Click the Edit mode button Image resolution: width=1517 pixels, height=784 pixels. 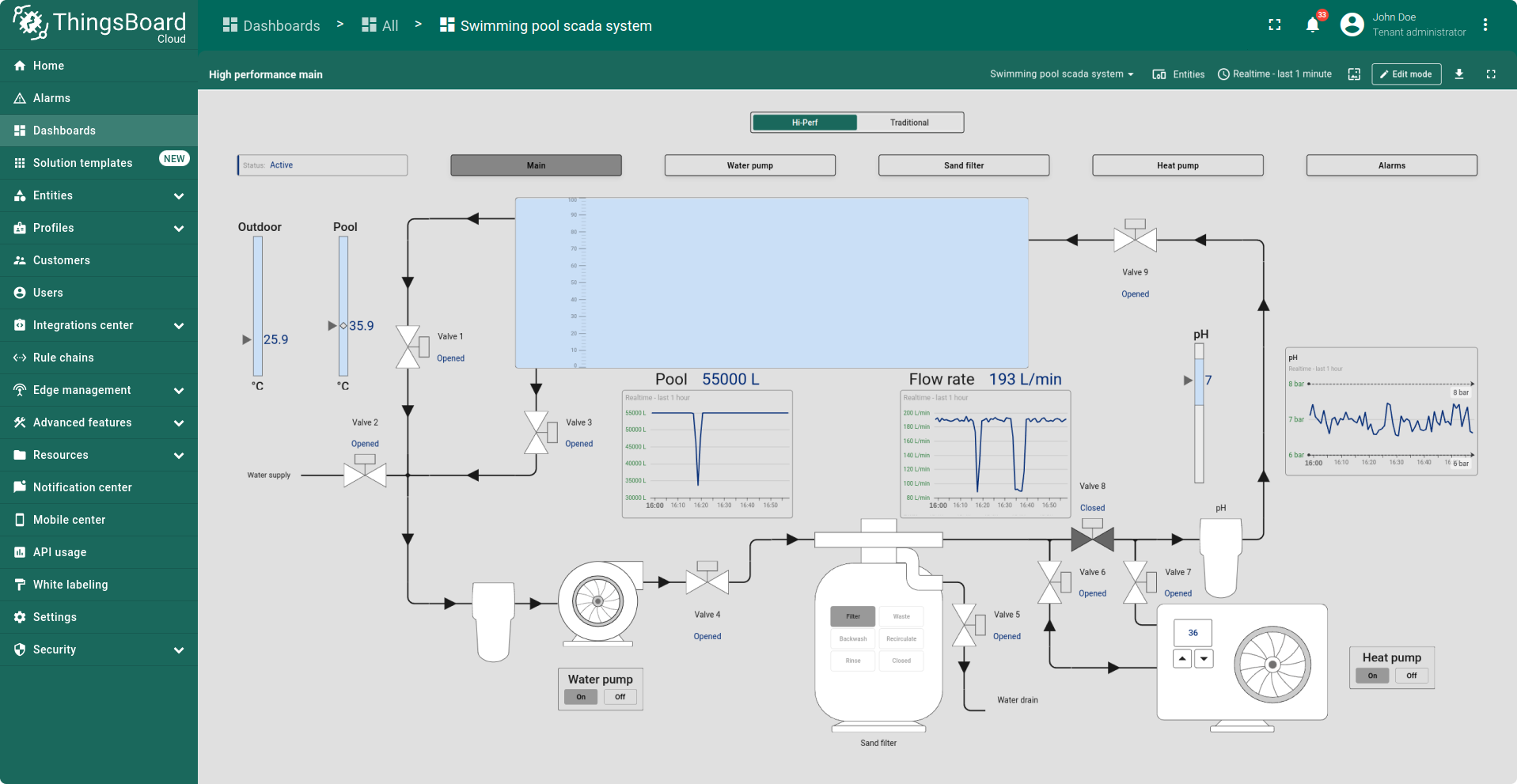1406,74
